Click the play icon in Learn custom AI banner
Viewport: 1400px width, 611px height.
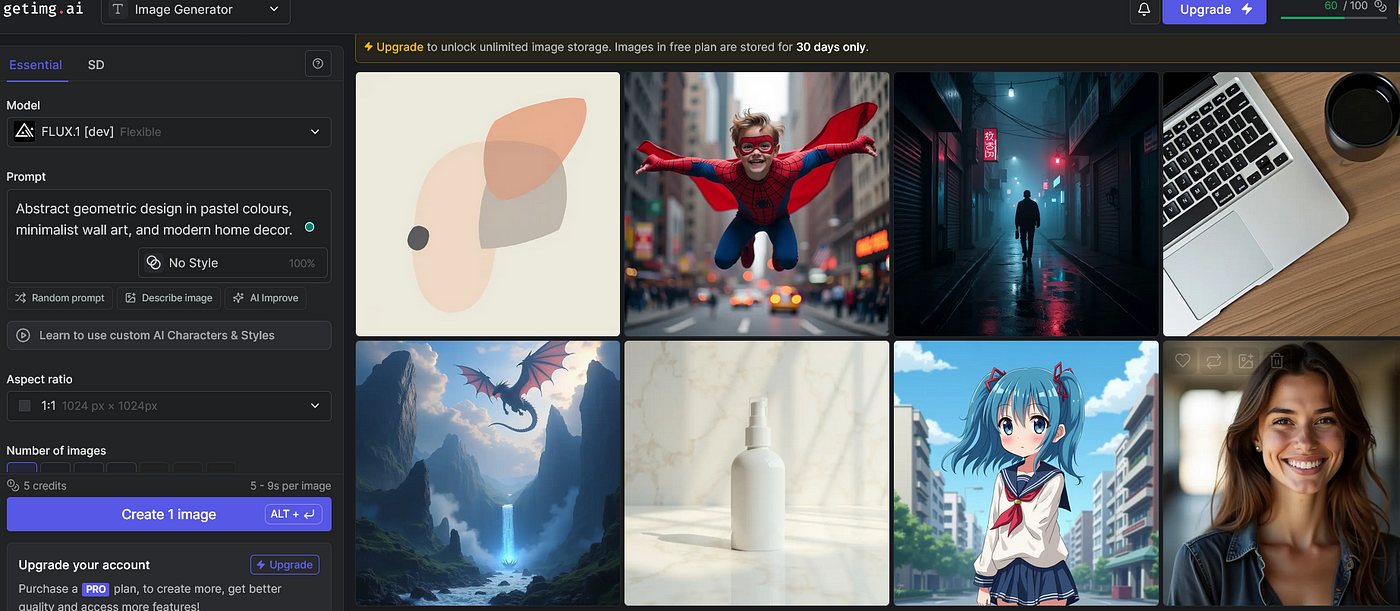tap(24, 335)
